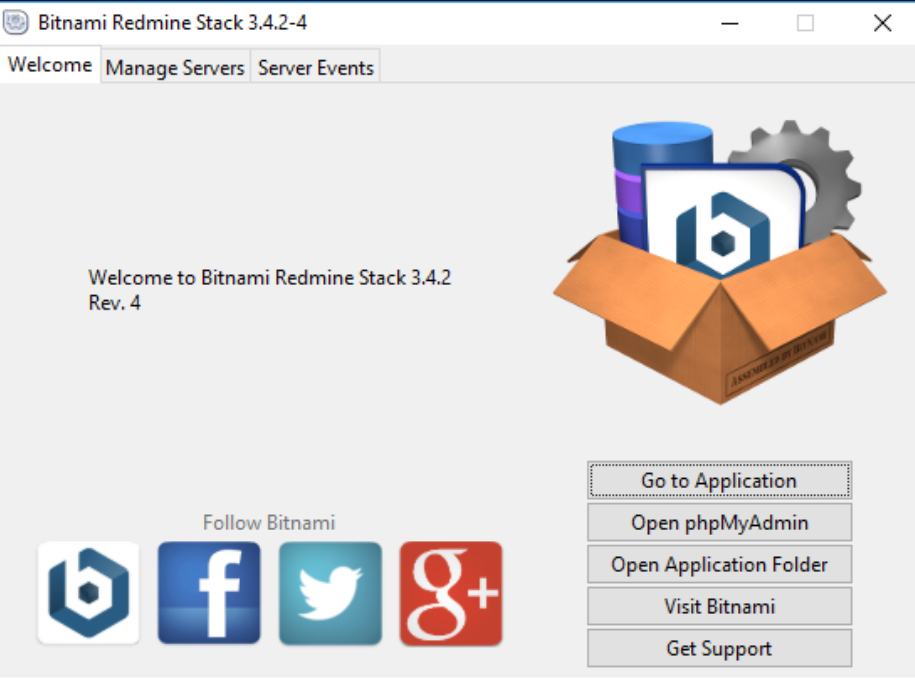Screen dimensions: 915x678
Task: Get Support for the Redmine stack
Action: (719, 648)
